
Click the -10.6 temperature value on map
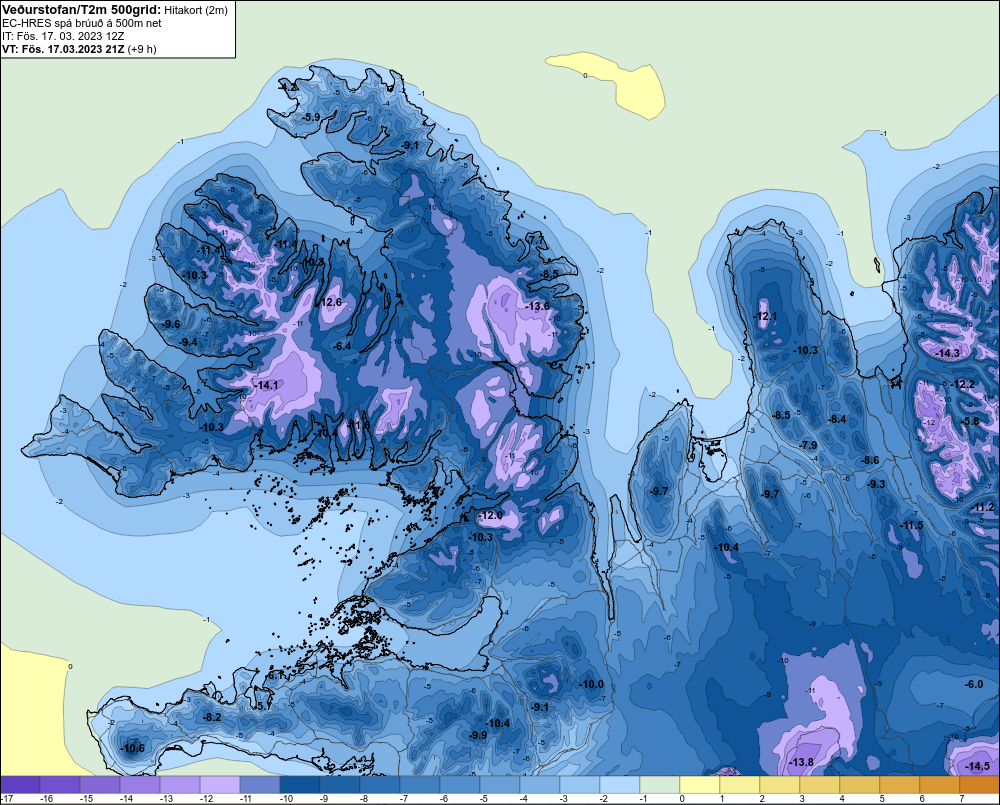pos(132,748)
